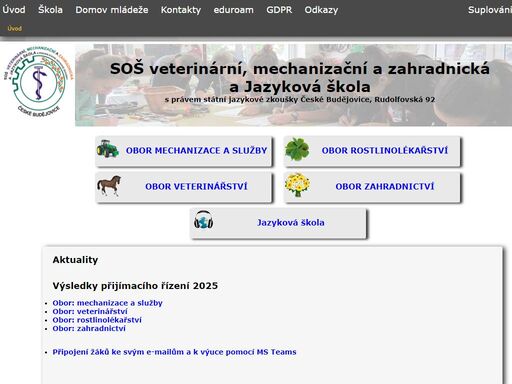This screenshot has height=384, width=512.
Task: Click the globe with headphones icon
Action: point(203,220)
